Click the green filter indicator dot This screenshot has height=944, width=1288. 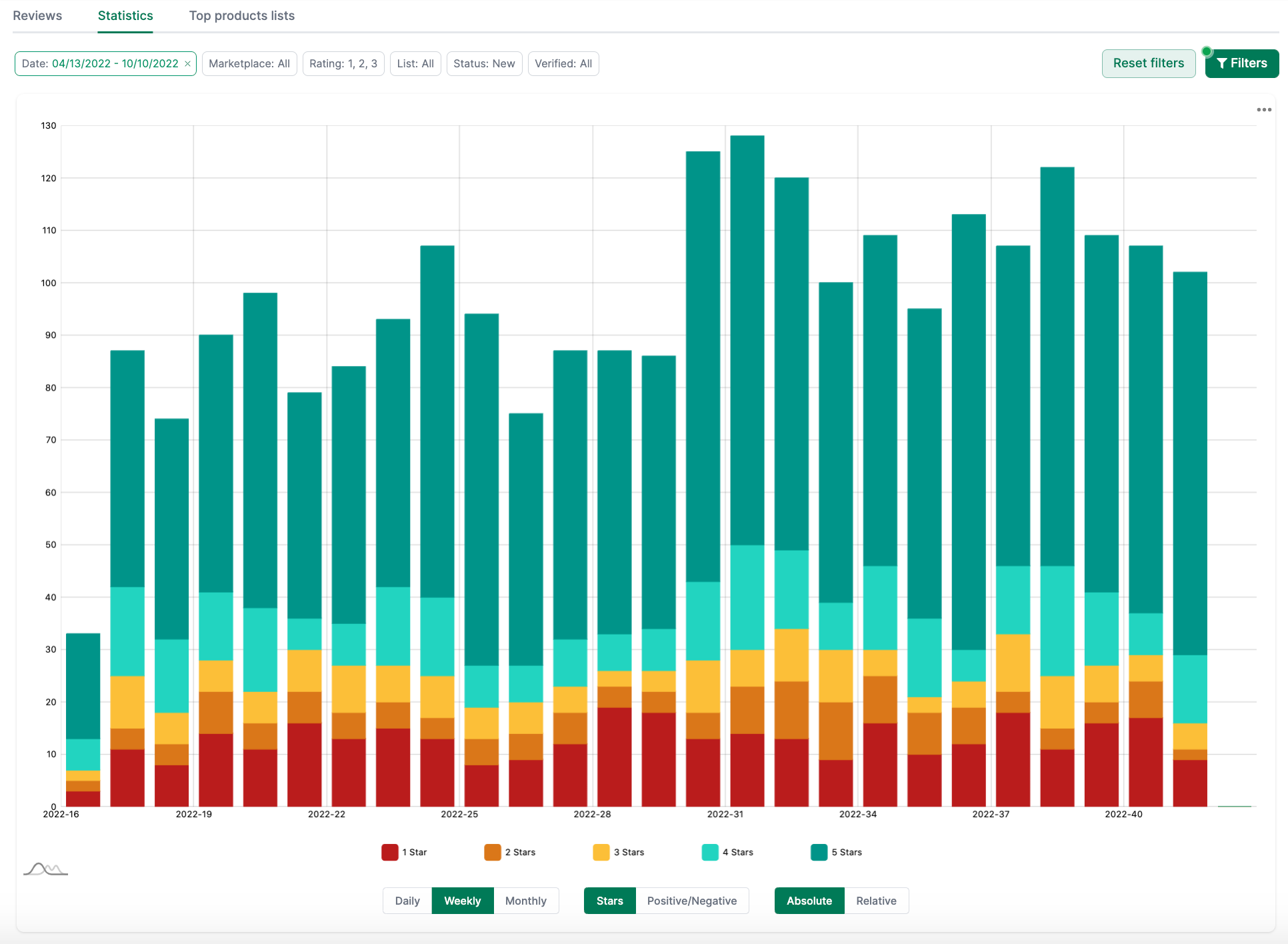point(1207,51)
